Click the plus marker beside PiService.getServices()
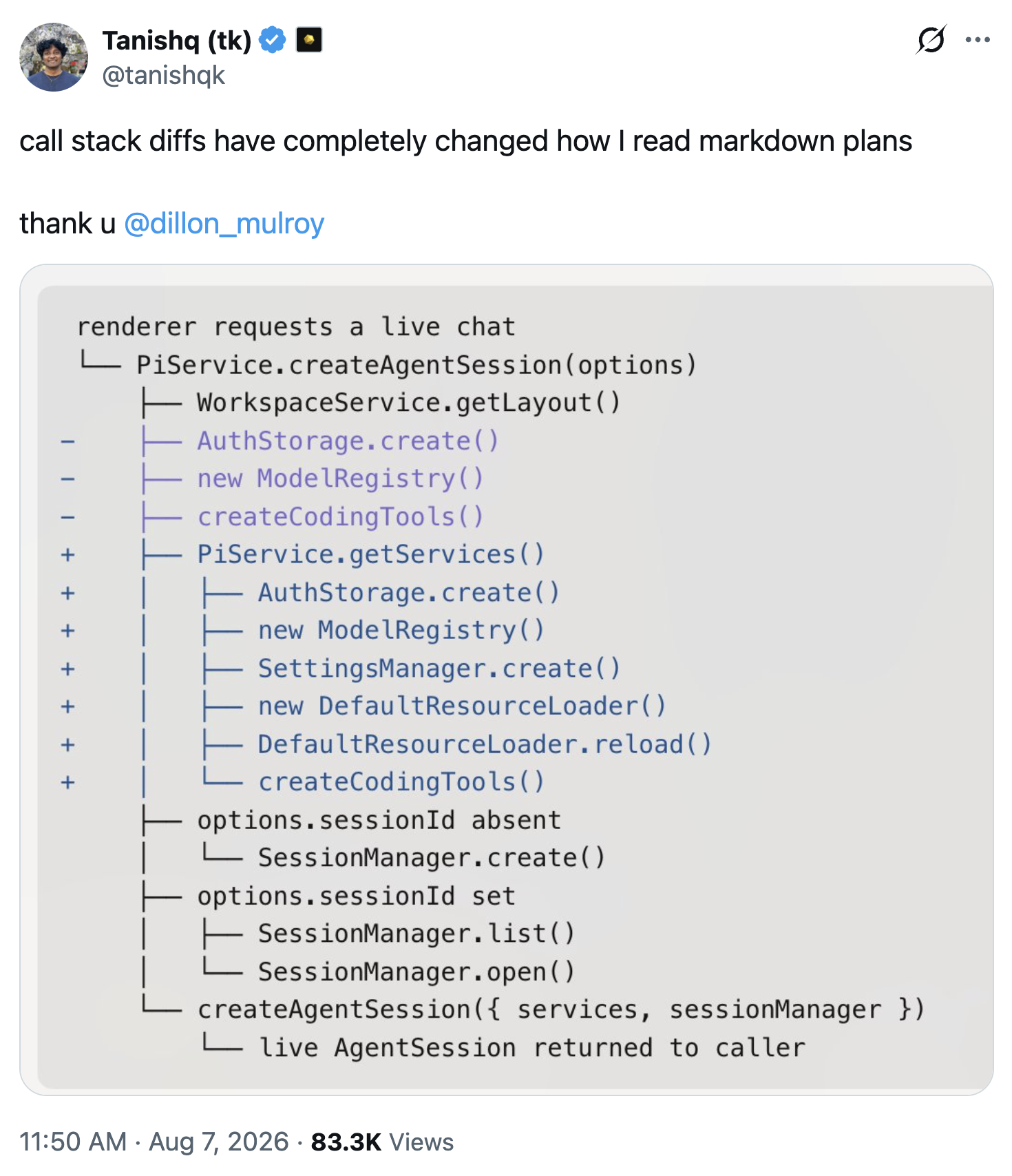Screen dimensions: 1012x1176 tap(67, 555)
